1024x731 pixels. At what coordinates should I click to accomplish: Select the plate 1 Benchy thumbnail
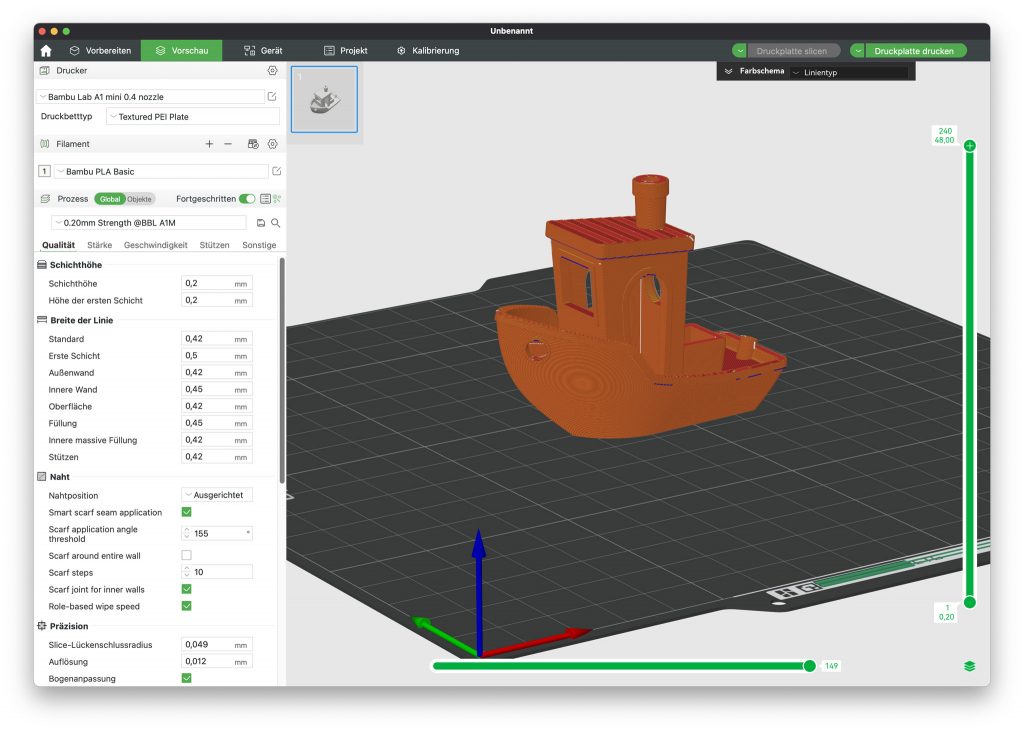coord(324,99)
